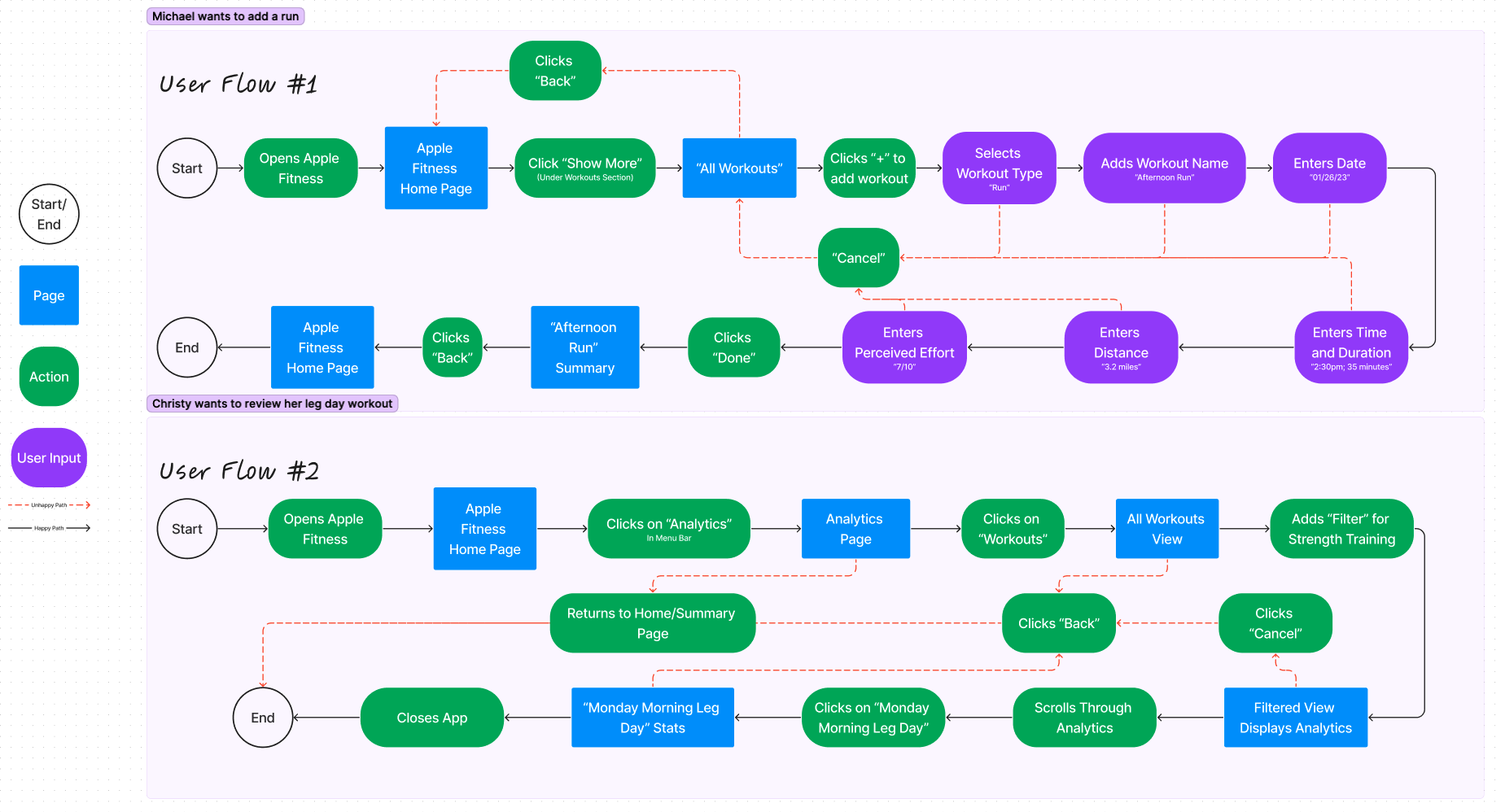Click the "Selects Workout Type" input node

(999, 168)
